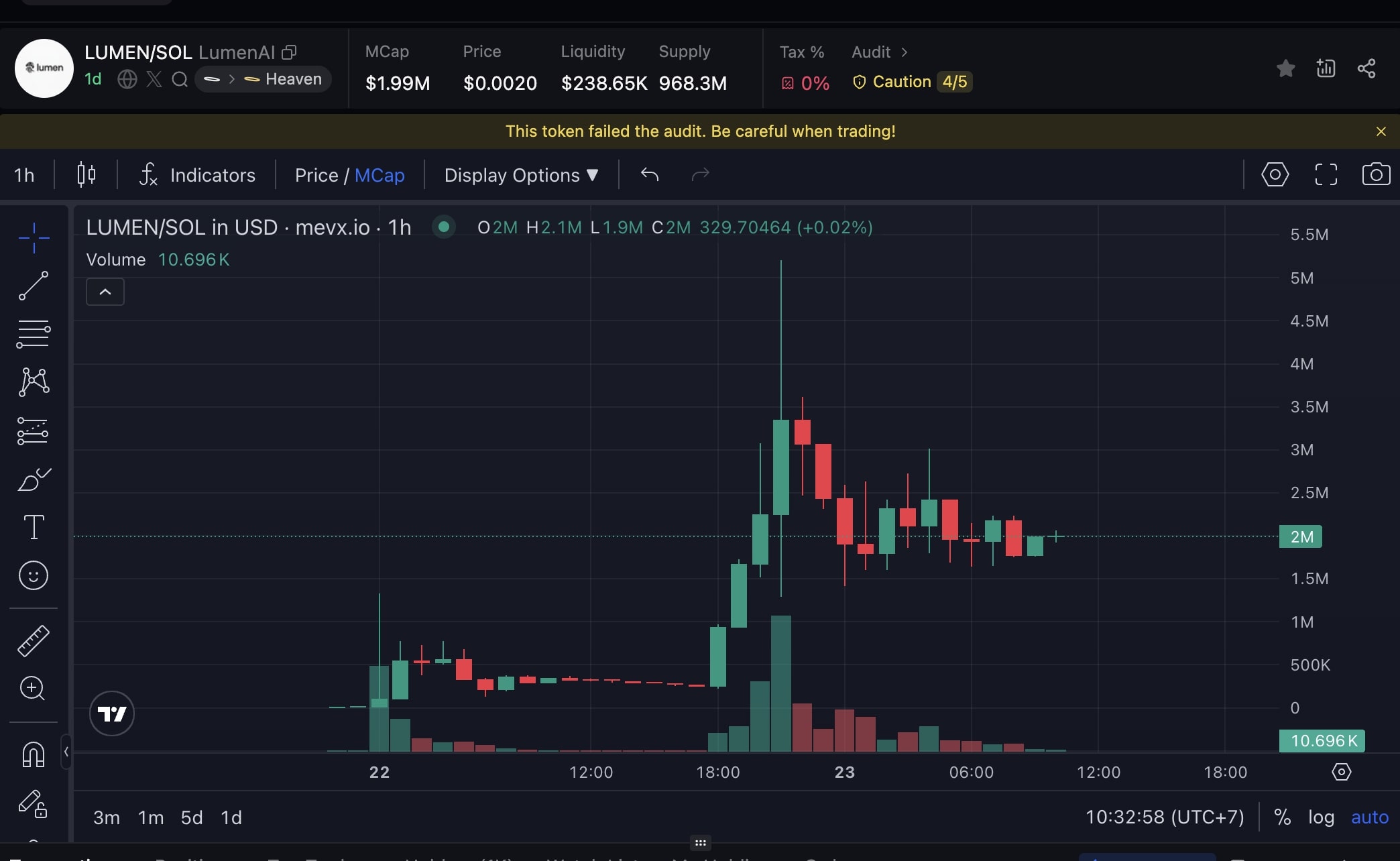Screen dimensions: 1400x861
Task: Open the token website globe link
Action: click(x=127, y=79)
